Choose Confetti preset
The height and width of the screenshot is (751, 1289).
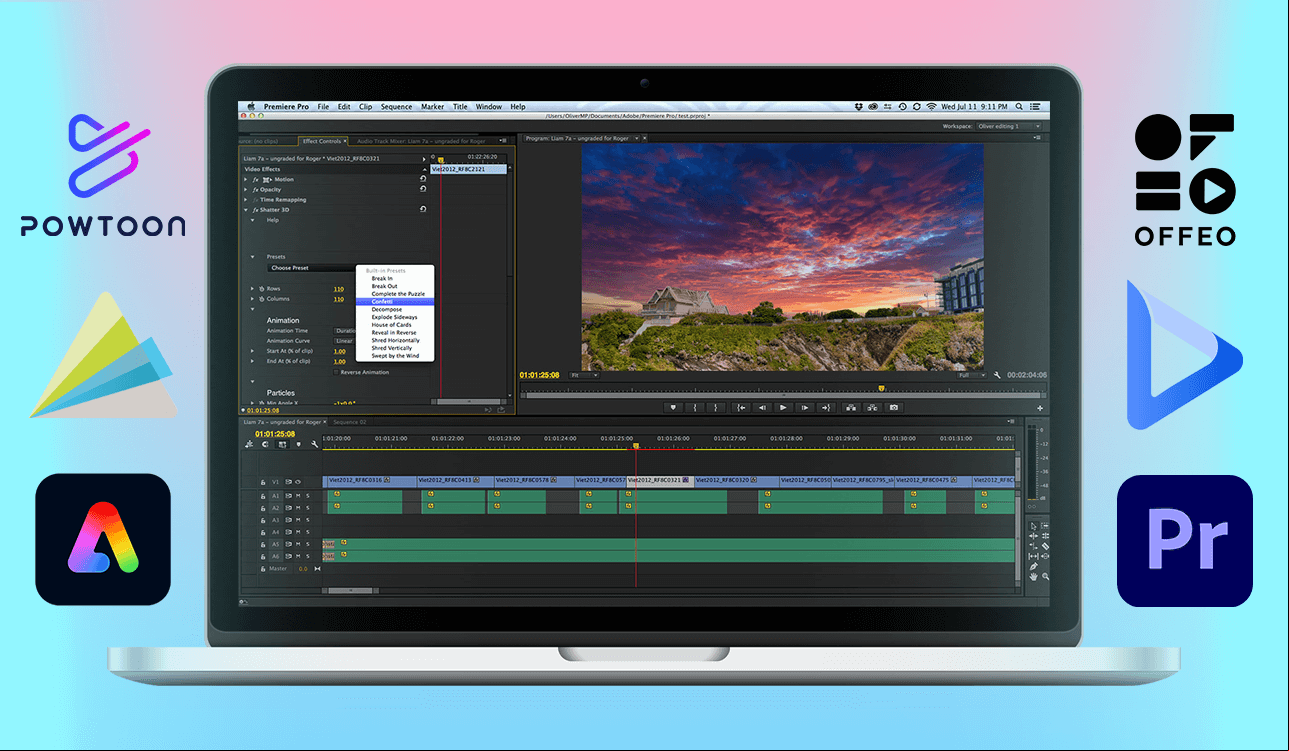[x=395, y=301]
